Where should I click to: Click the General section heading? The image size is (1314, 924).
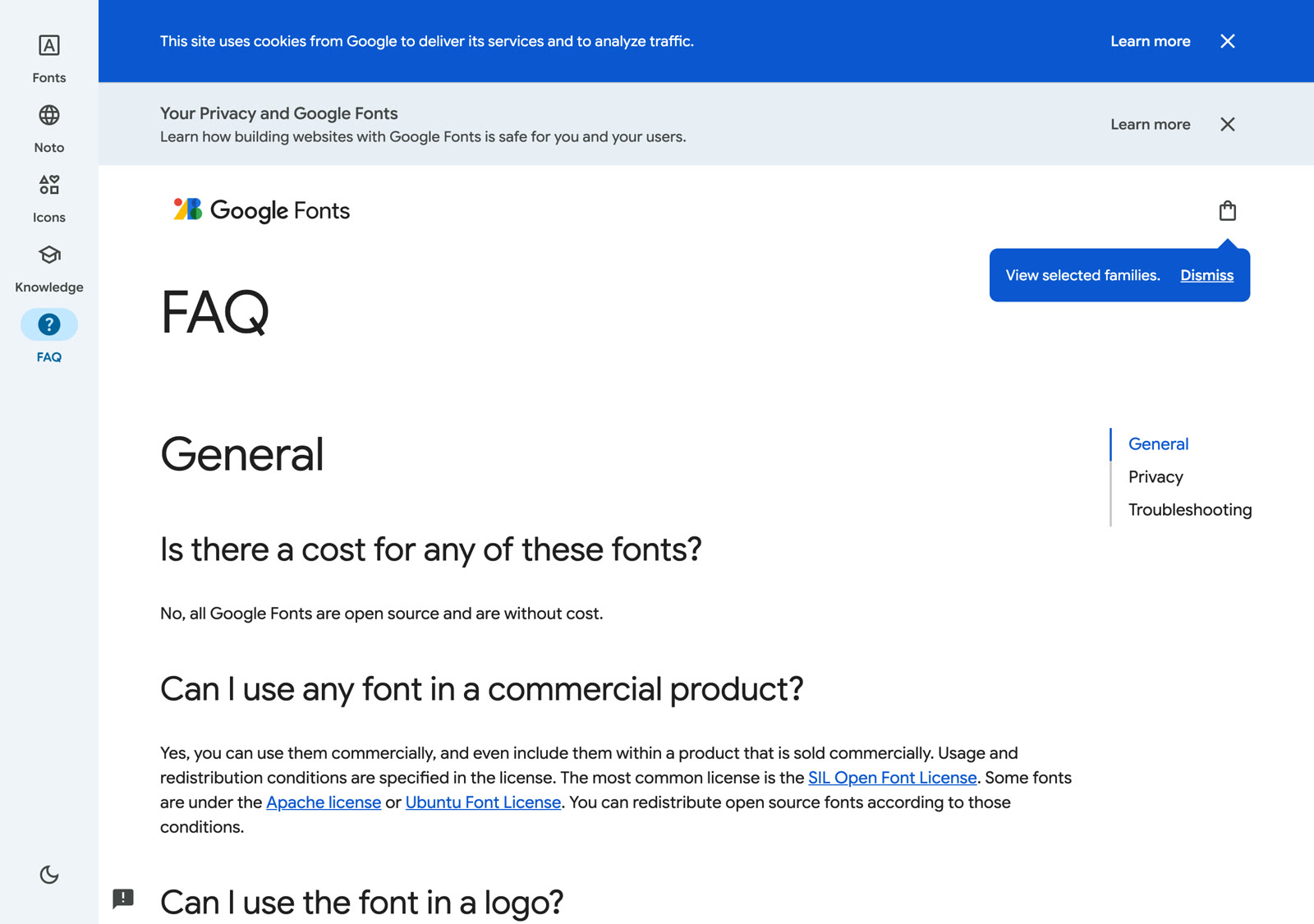(242, 454)
